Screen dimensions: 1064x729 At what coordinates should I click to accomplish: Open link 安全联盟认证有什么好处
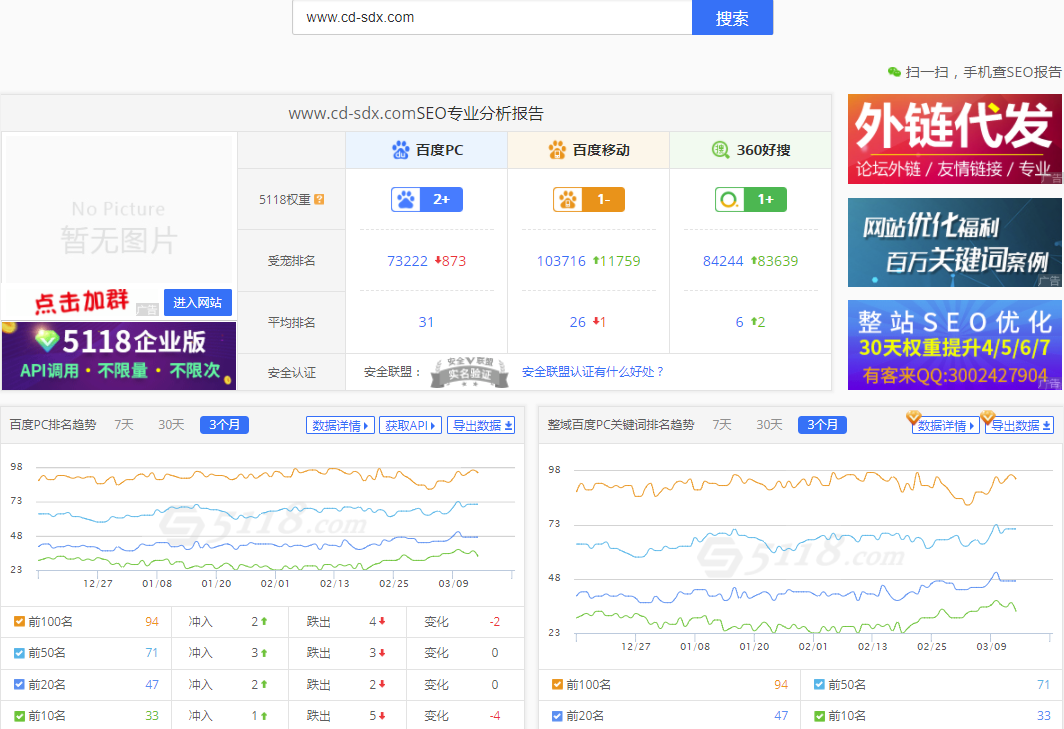point(595,369)
